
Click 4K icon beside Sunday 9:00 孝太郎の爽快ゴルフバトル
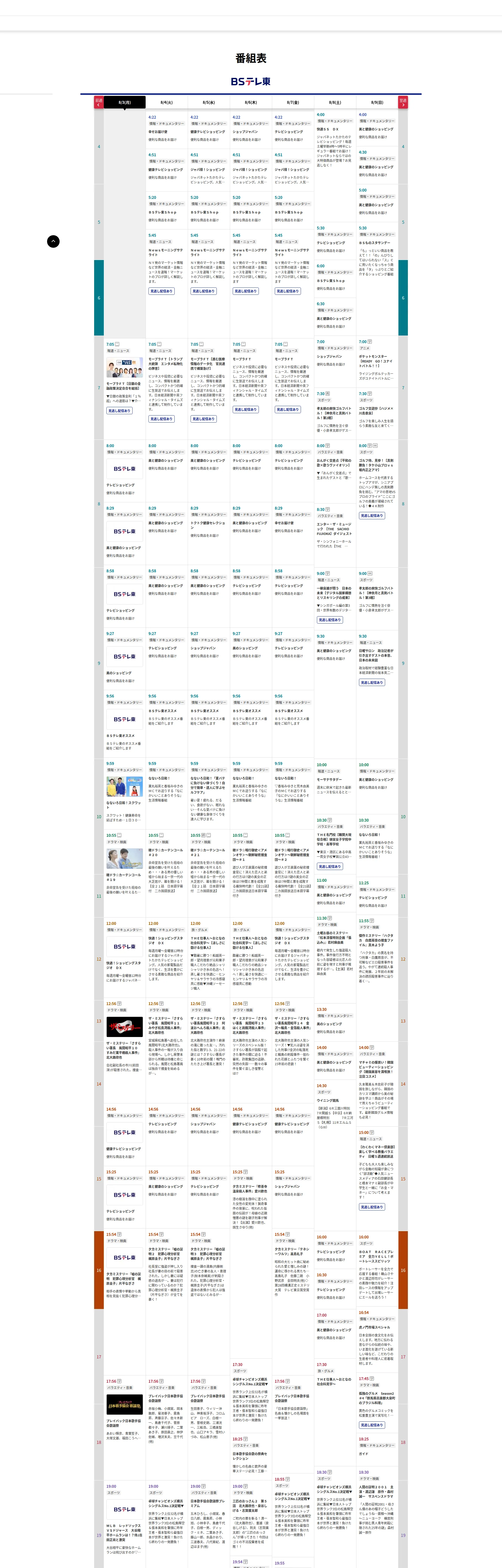point(370,573)
